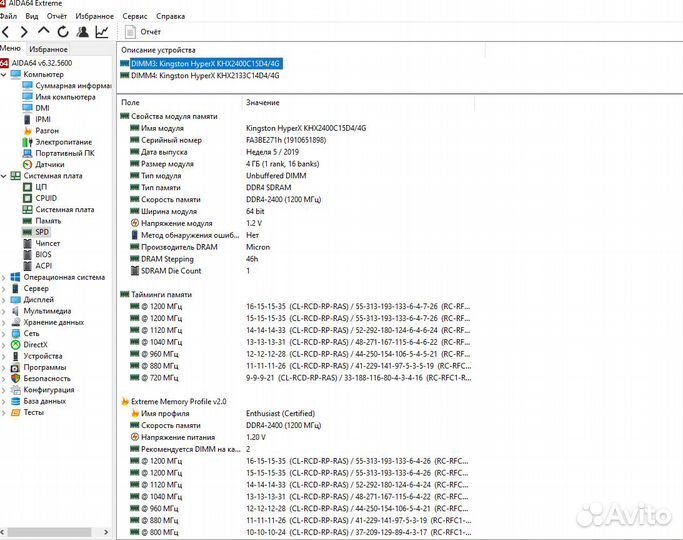This screenshot has width=683, height=540.
Task: Expand the Дисплей tree node
Action: tap(3, 300)
